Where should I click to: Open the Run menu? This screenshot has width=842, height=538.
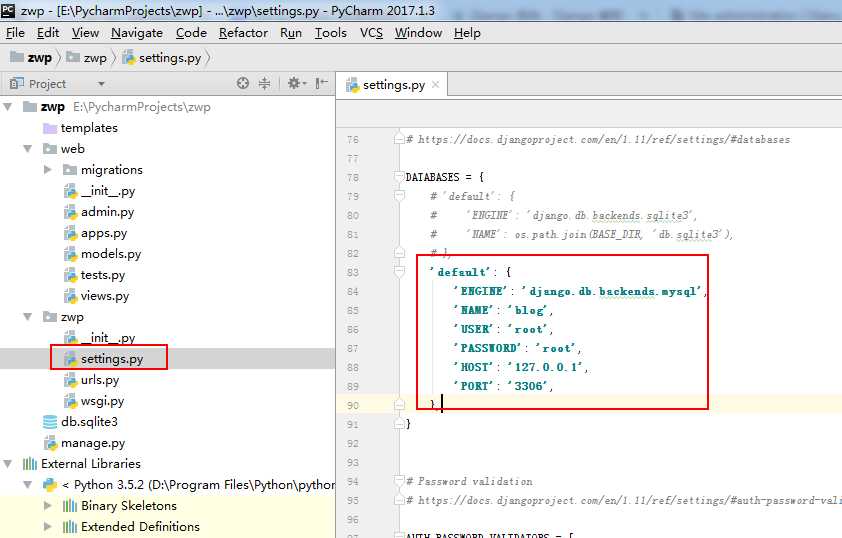coord(291,33)
